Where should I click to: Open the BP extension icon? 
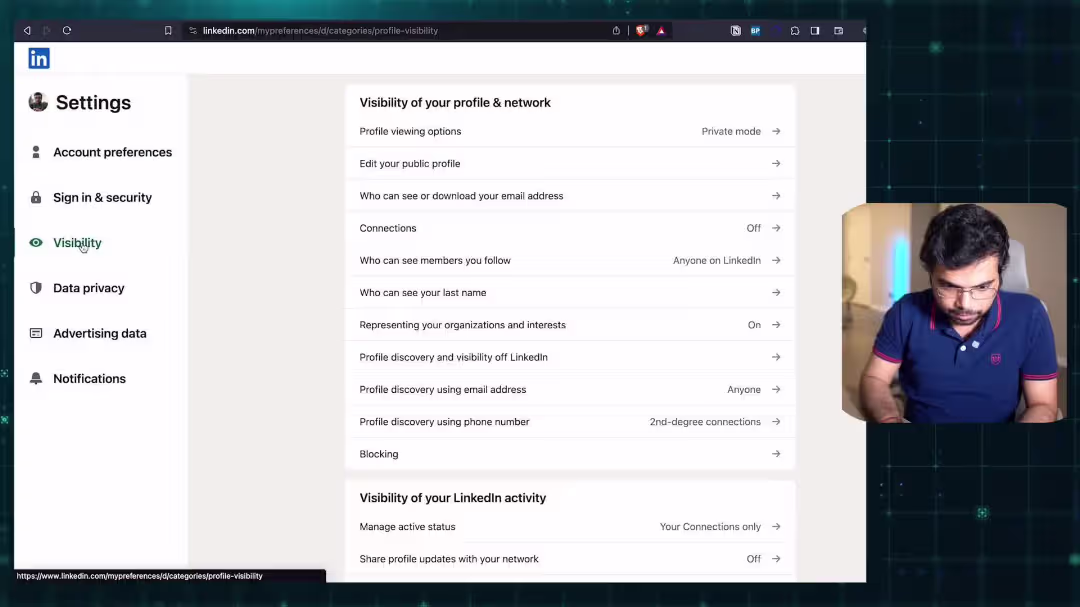(756, 30)
